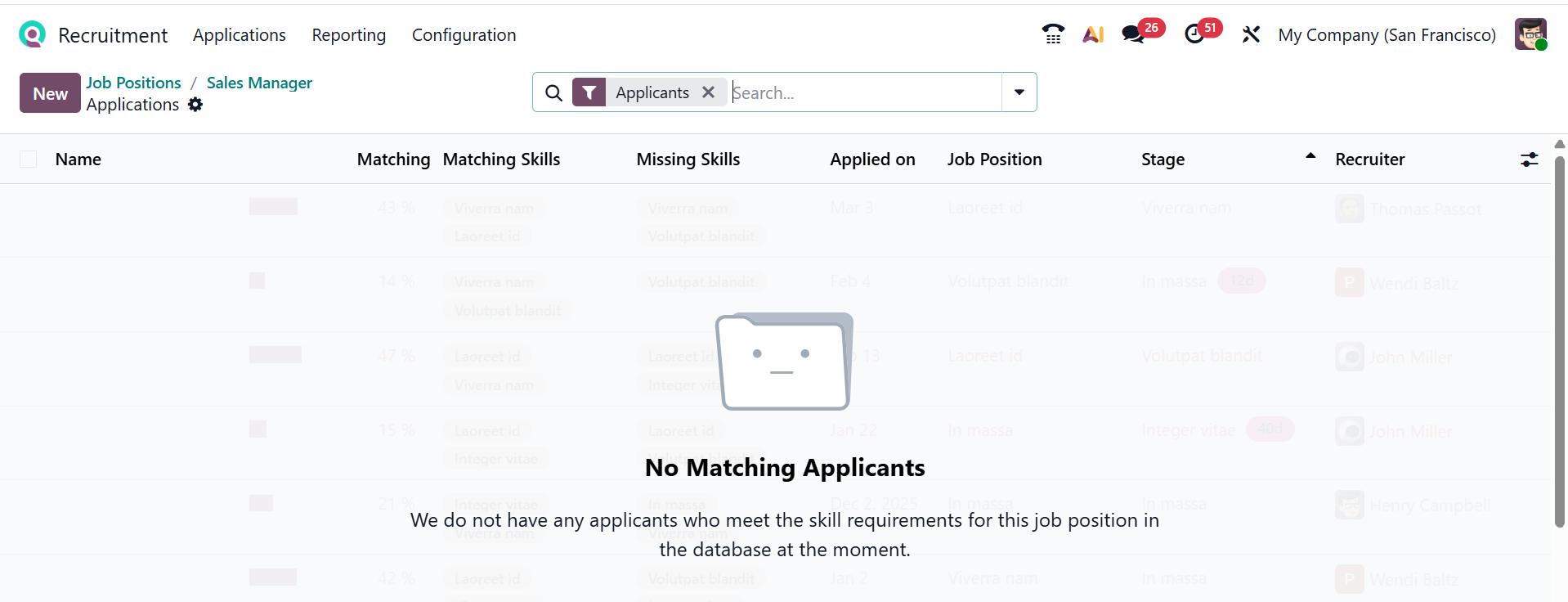Click the Recruitment app logo icon
The width and height of the screenshot is (1568, 602).
(x=32, y=34)
